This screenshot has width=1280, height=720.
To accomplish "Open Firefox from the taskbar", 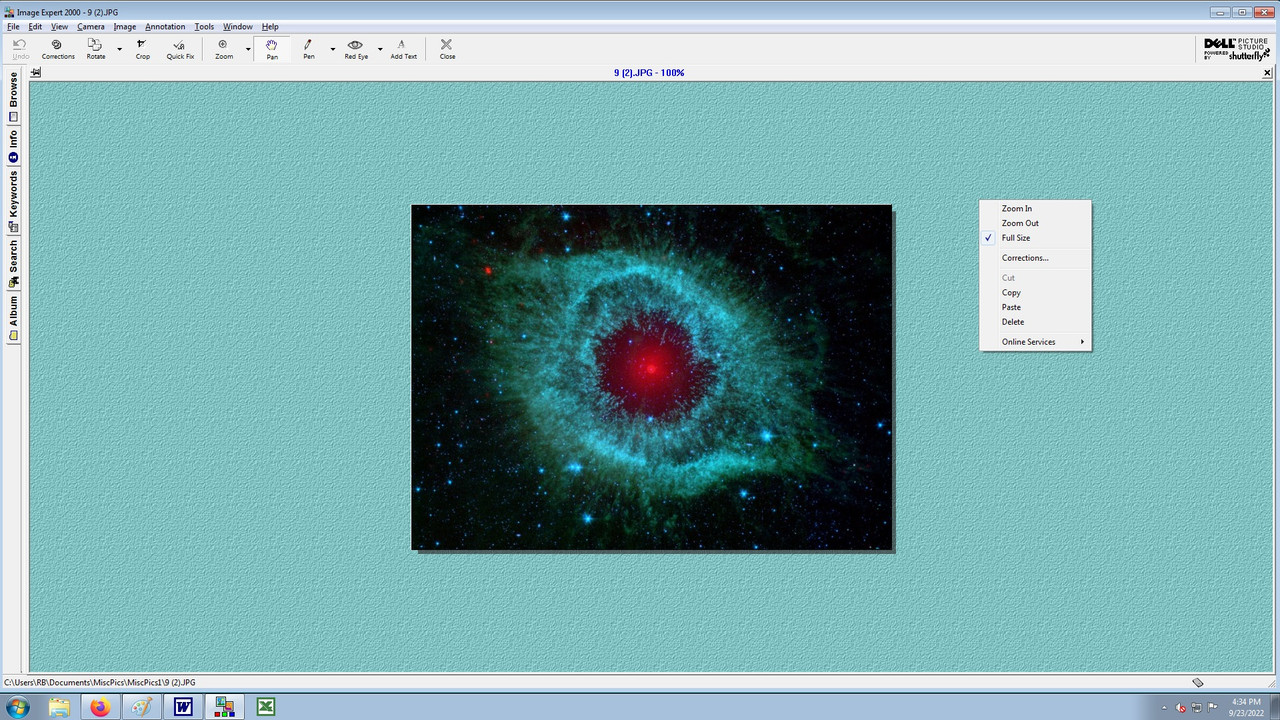I will pyautogui.click(x=100, y=707).
